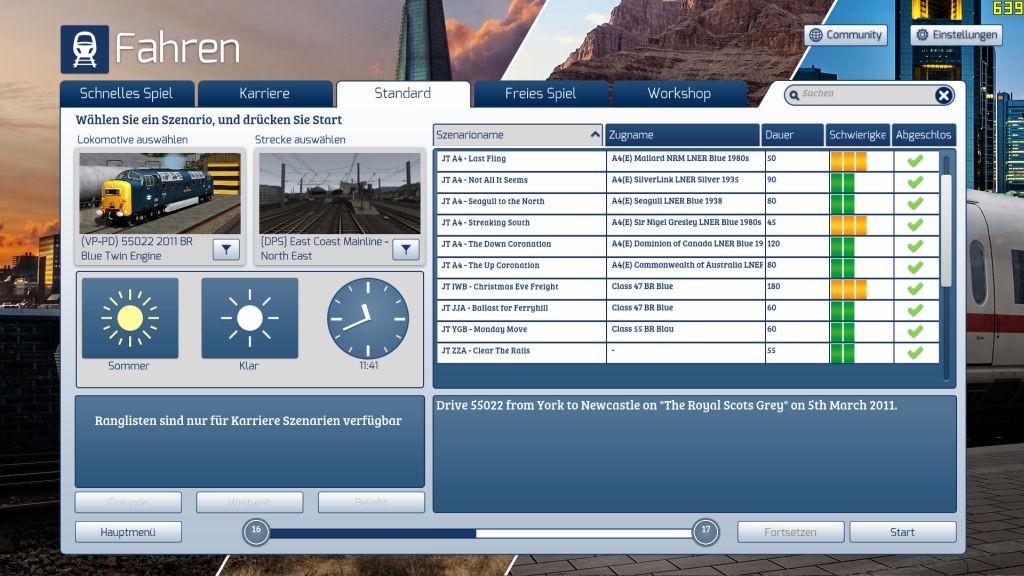Click train name A4(E) Mallard NRM LNER Blue 1980s
1024x576 pixels.
pos(680,158)
